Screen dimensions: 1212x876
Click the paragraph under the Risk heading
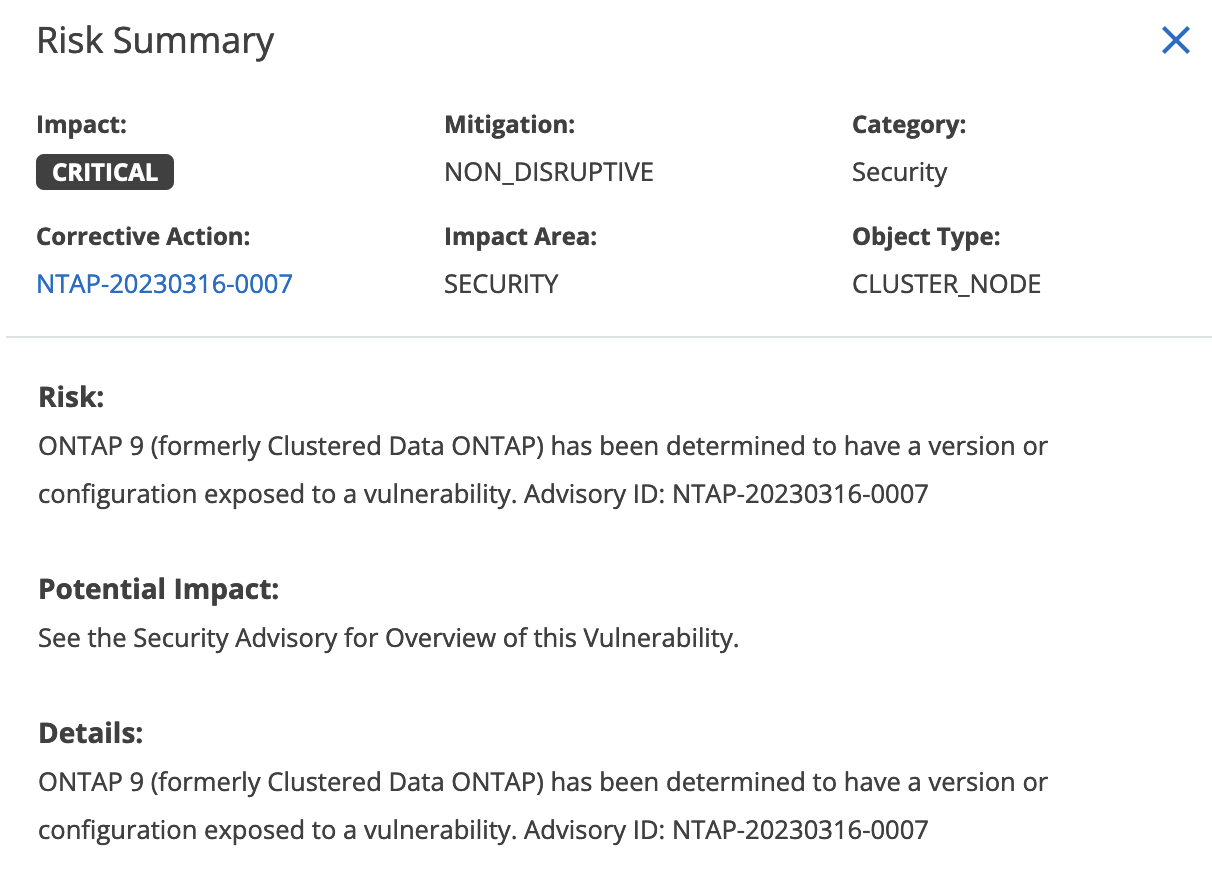point(542,469)
